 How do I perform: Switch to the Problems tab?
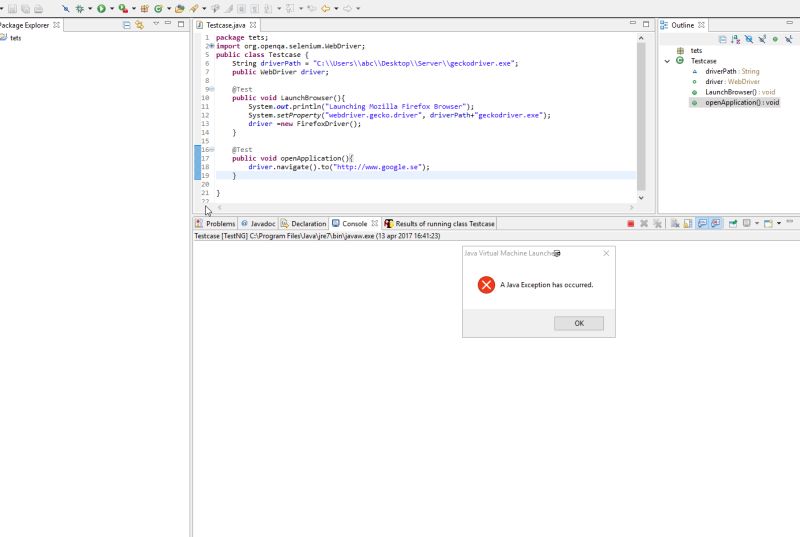tap(215, 224)
